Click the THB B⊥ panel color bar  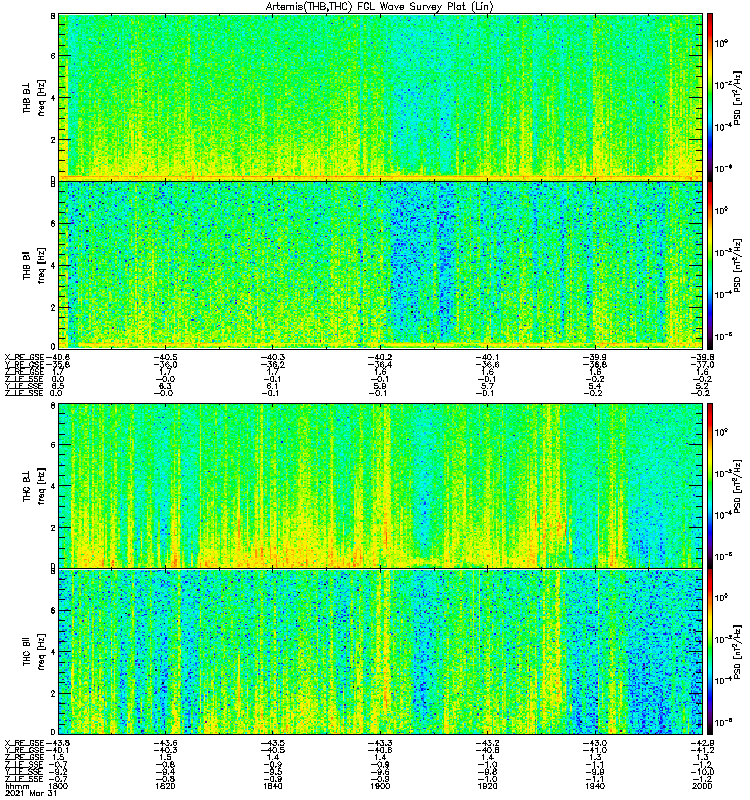click(x=710, y=97)
